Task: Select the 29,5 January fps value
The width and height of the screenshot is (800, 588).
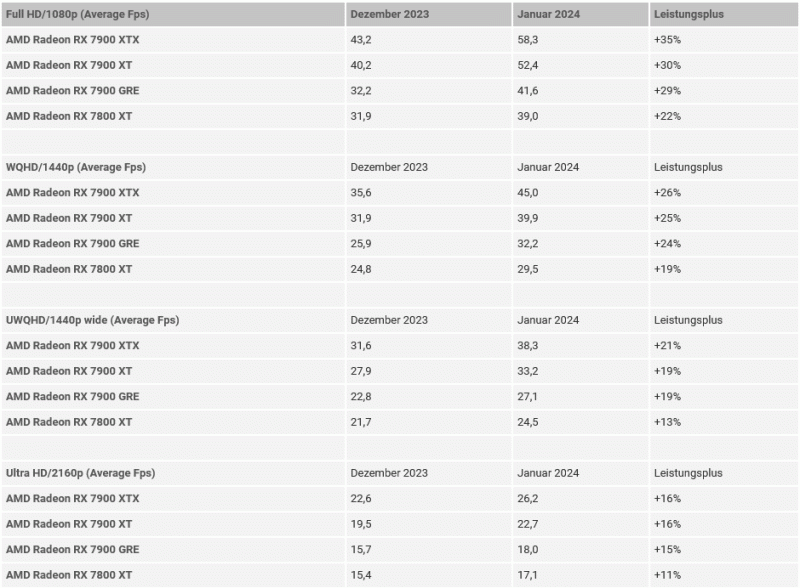Action: pos(530,269)
